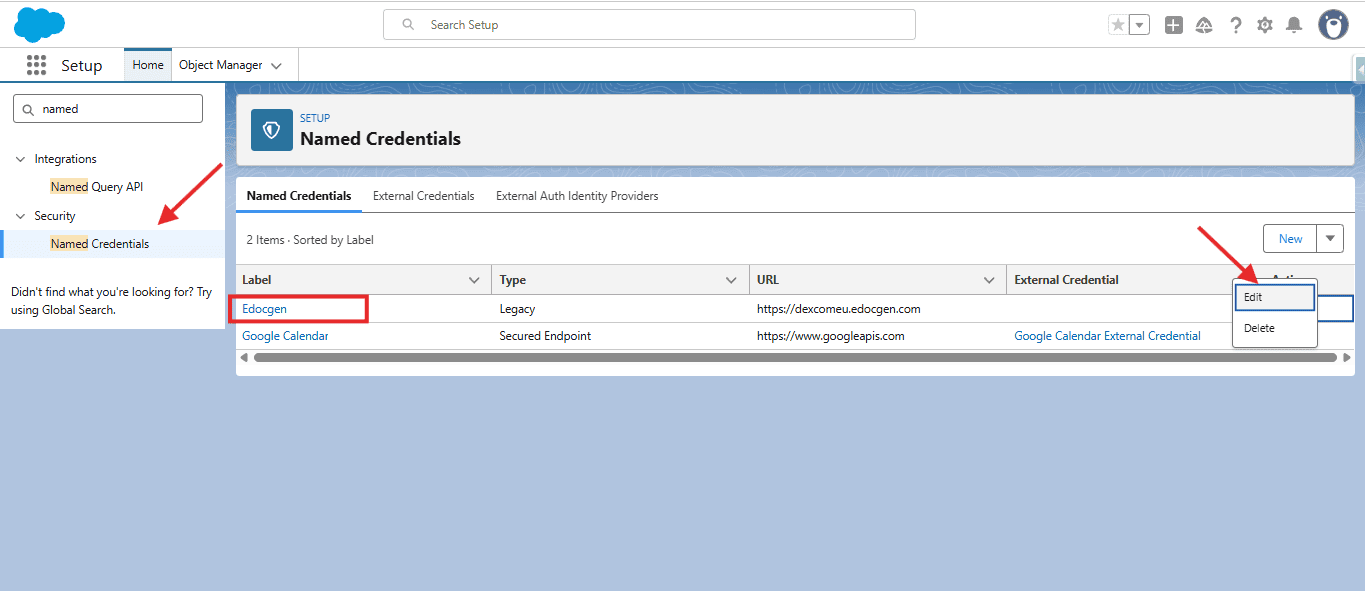This screenshot has height=591, width=1365.
Task: Click the table's horizontal scrollbar
Action: tap(795, 357)
